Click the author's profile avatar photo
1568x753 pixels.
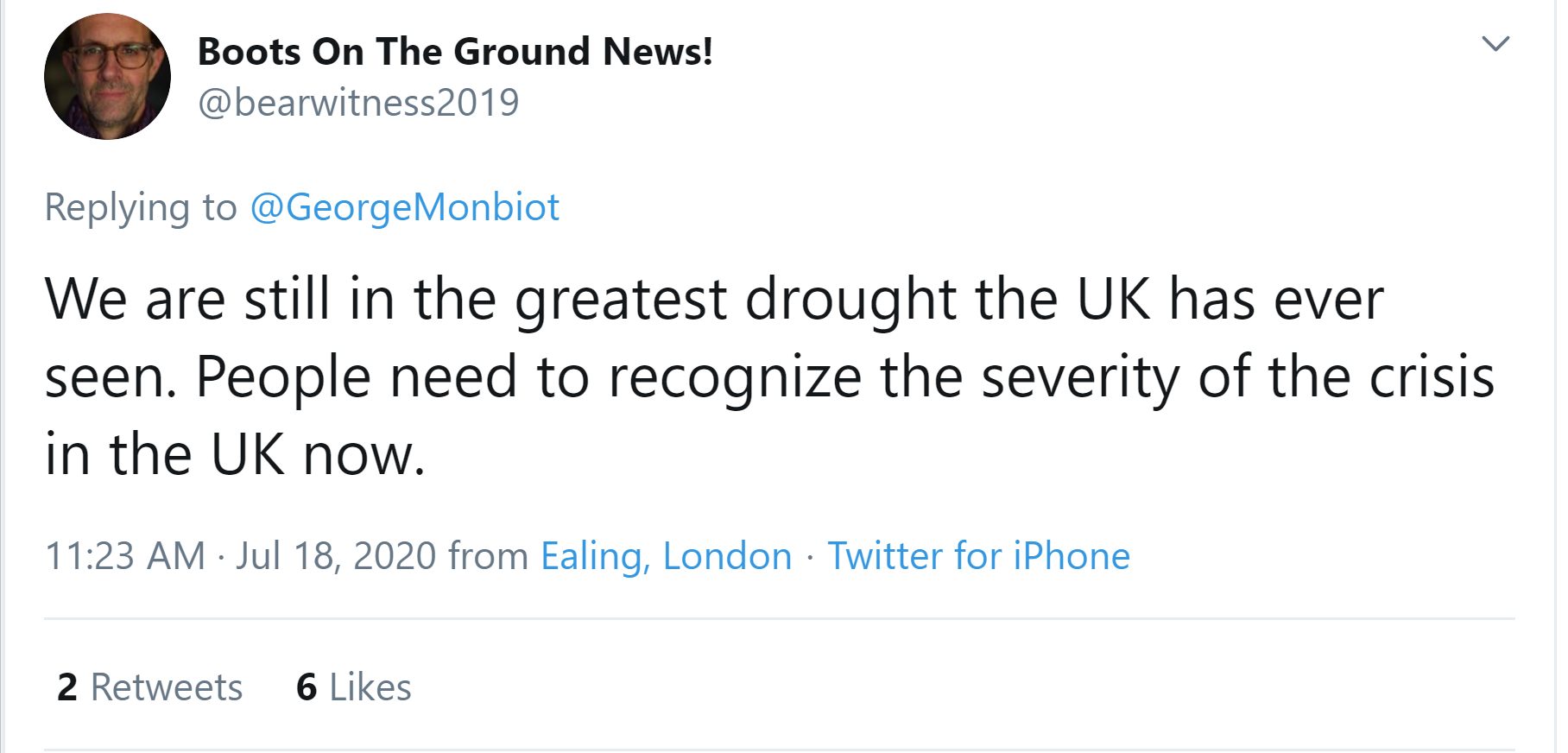click(107, 77)
